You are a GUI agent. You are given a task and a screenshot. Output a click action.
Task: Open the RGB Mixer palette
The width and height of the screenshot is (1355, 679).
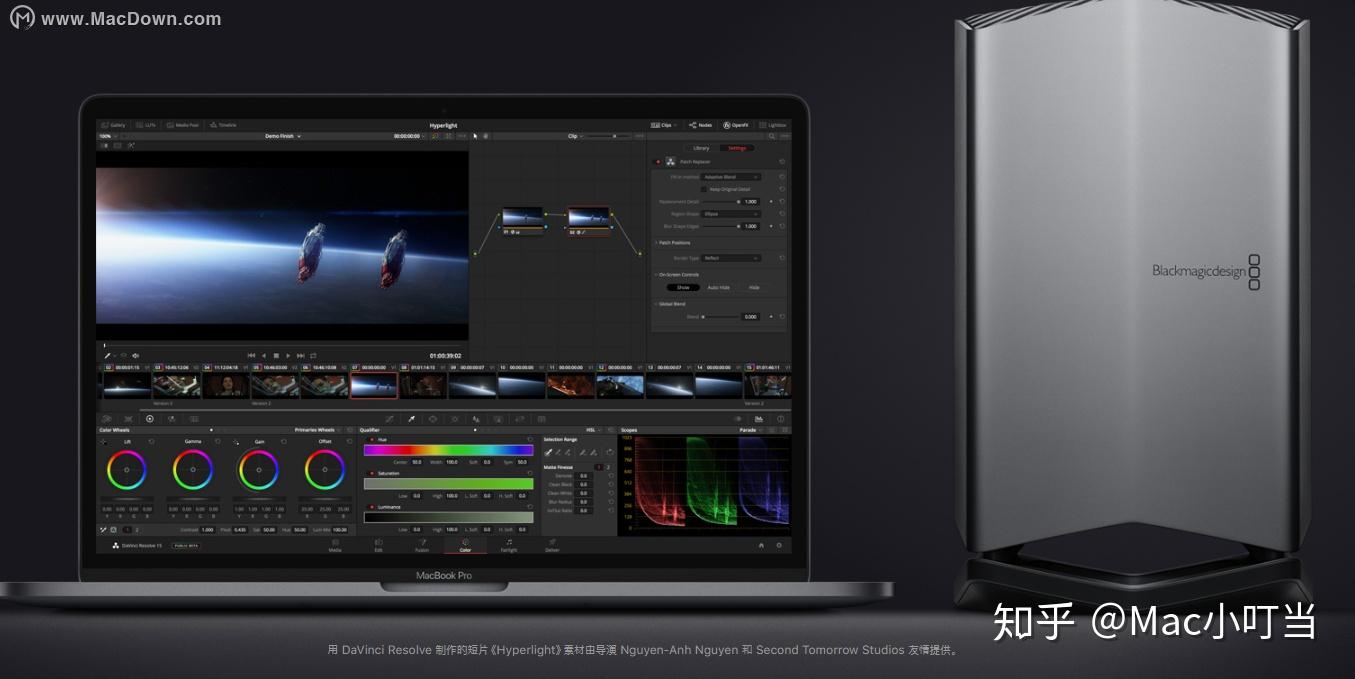tap(172, 419)
